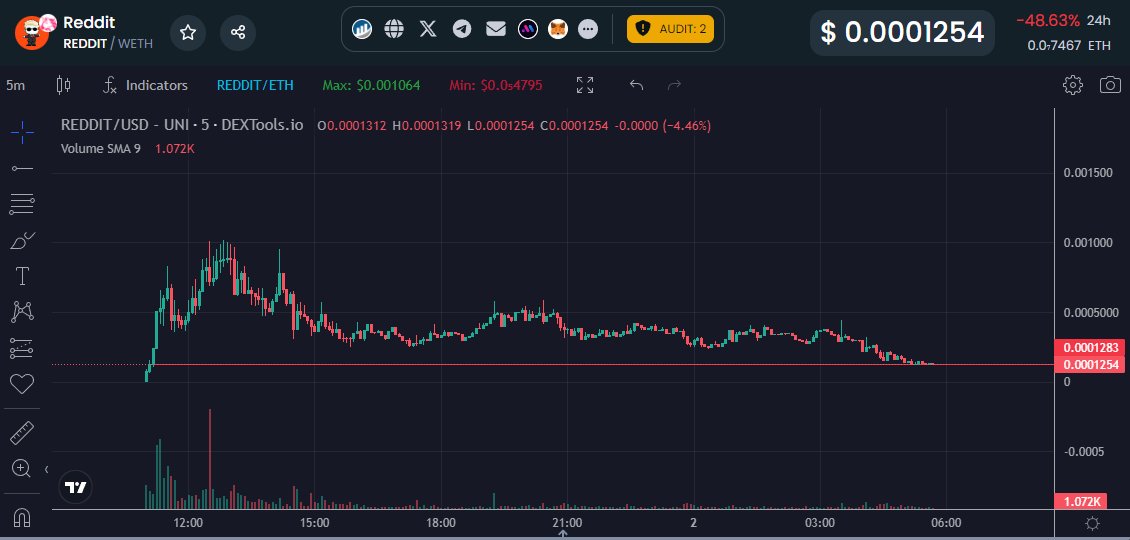Select the brush drawing tool
This screenshot has height=540, width=1130.
(22, 240)
